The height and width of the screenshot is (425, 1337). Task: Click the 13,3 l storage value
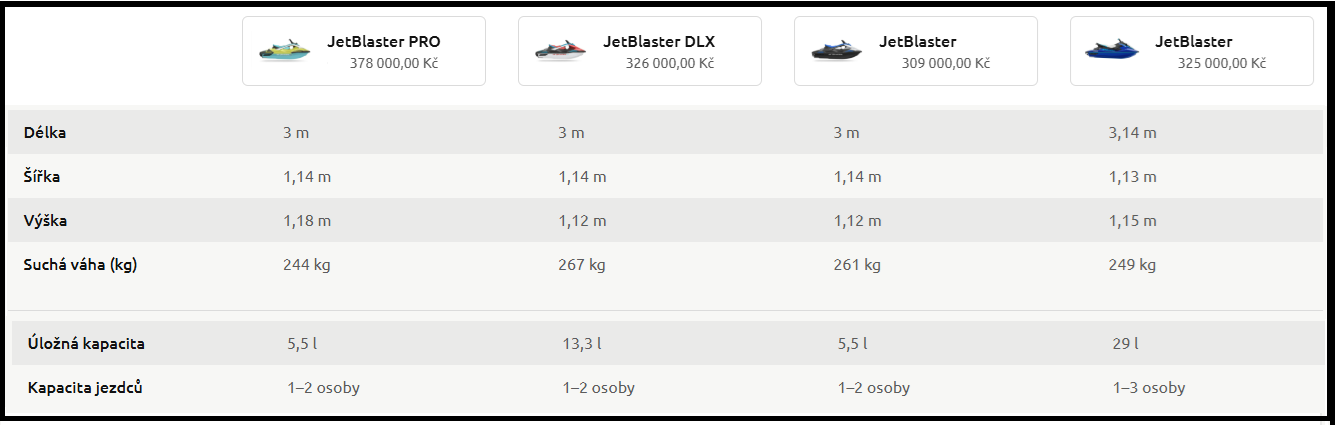click(582, 343)
